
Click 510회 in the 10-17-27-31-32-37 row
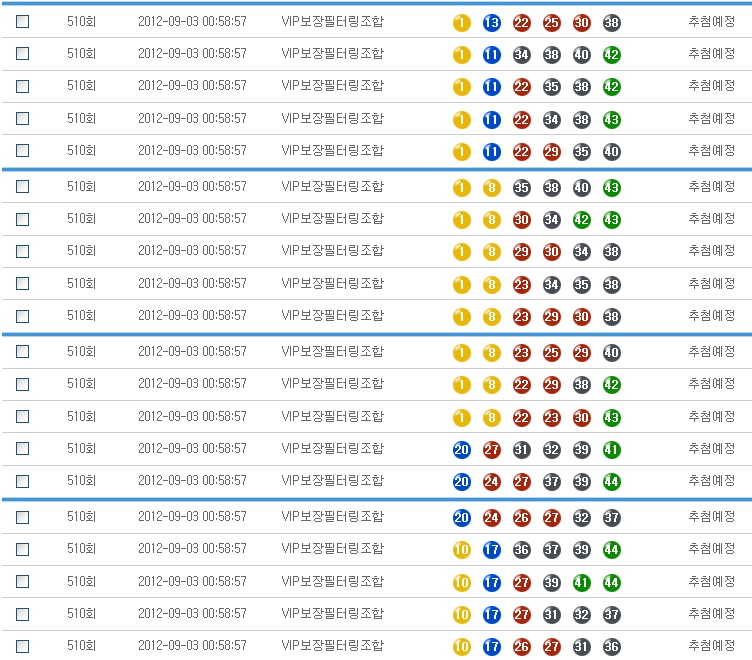tap(81, 614)
